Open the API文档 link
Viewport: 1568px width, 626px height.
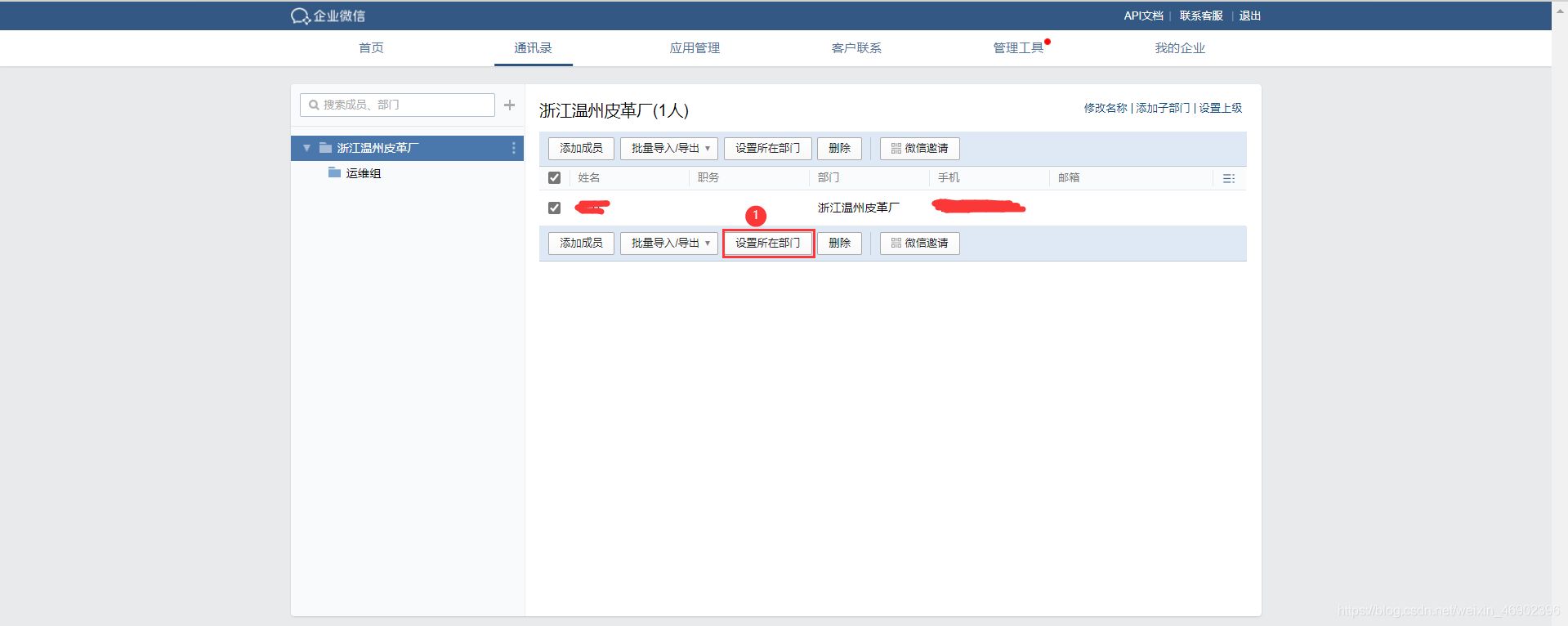[1143, 16]
